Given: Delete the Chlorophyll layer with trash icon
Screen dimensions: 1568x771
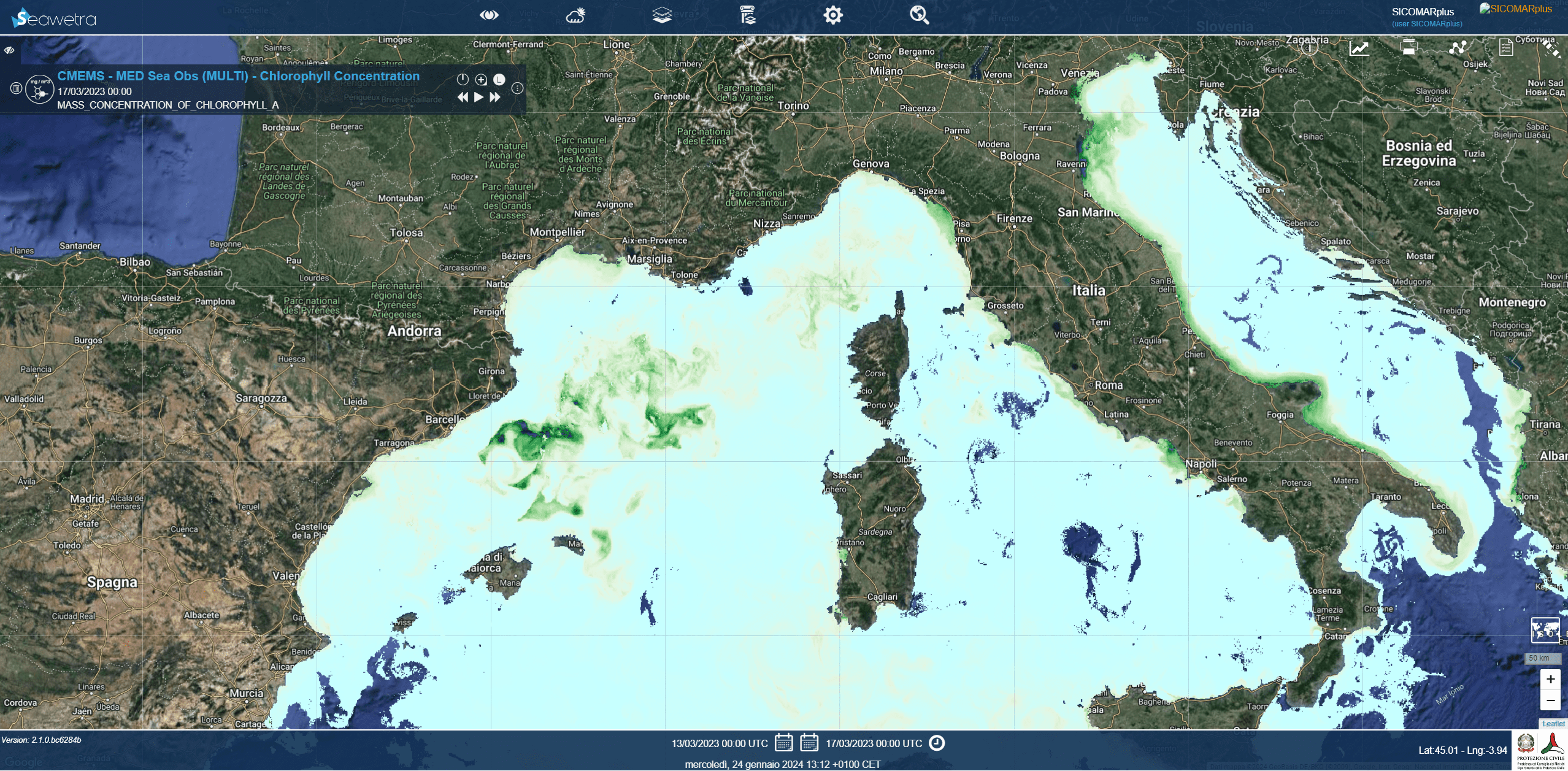Looking at the screenshot, I should pos(16,89).
